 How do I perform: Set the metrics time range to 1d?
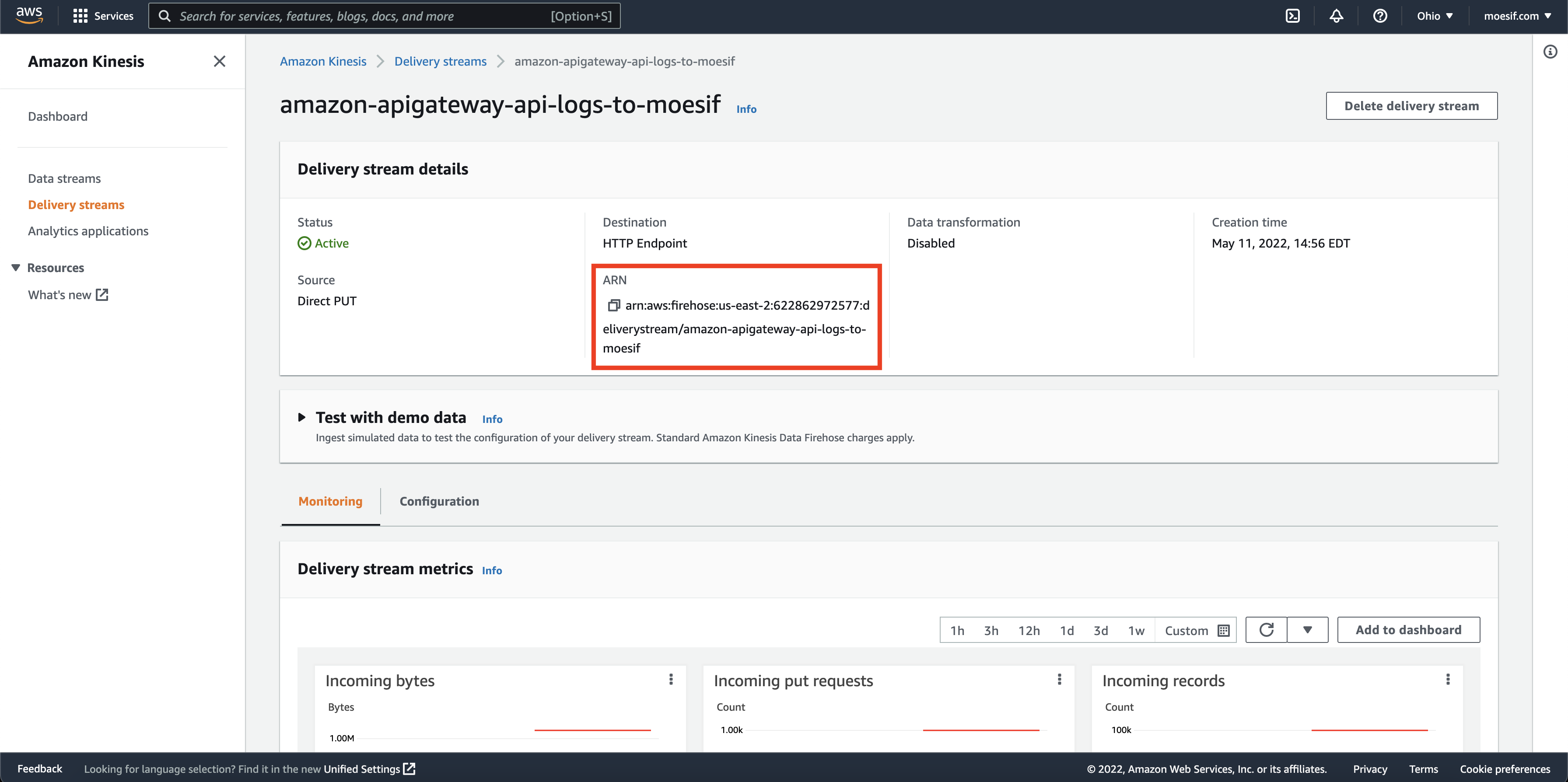coord(1067,631)
